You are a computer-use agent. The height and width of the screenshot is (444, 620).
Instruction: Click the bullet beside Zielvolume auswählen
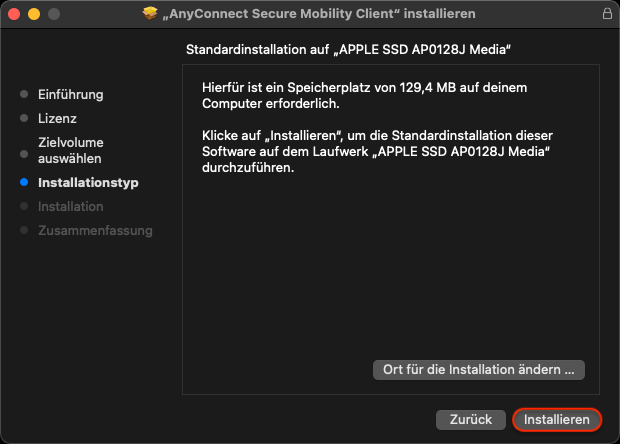(x=24, y=154)
